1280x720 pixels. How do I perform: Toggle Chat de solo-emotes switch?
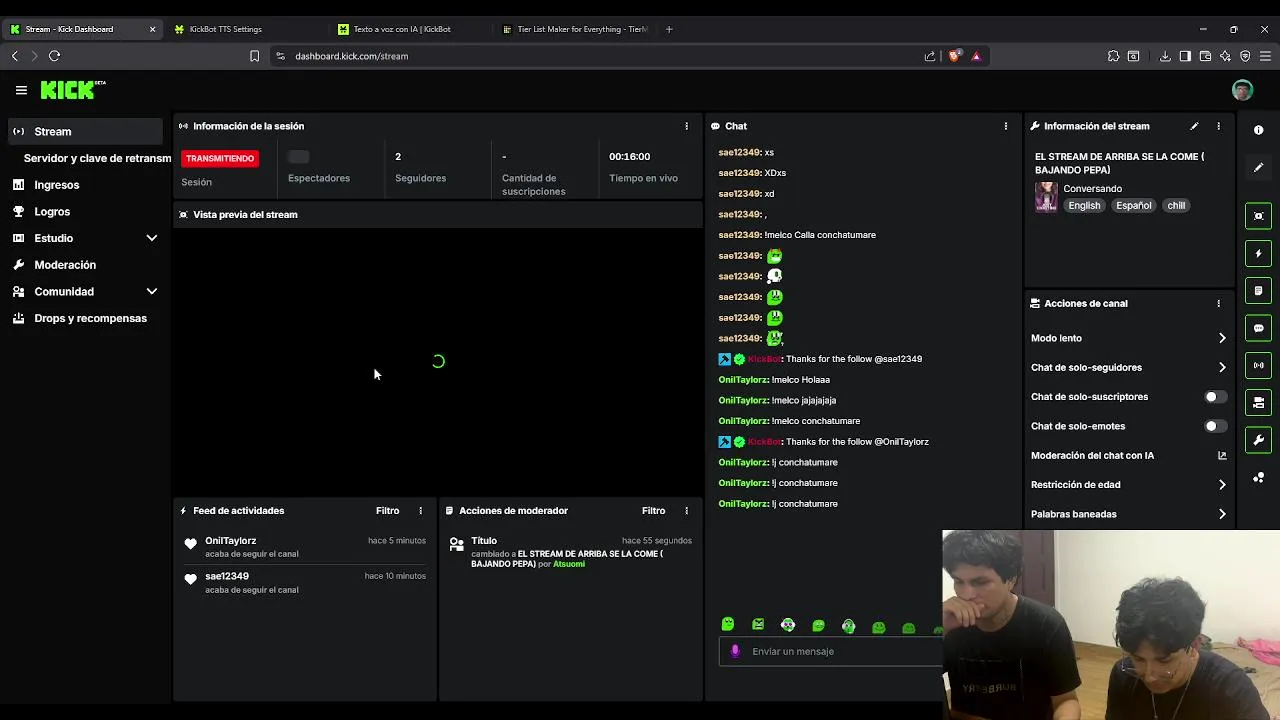pyautogui.click(x=1214, y=426)
